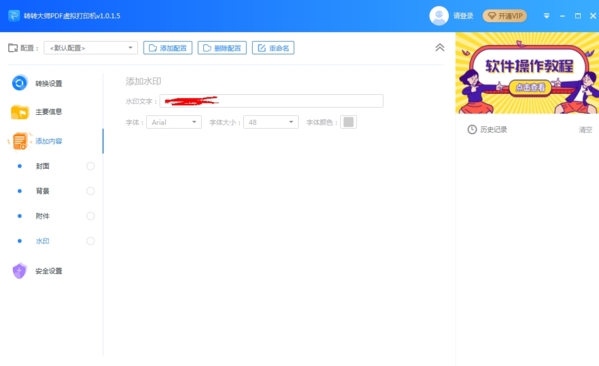Image resolution: width=599 pixels, height=366 pixels.
Task: Click the 历史记录 clock icon
Action: [472, 130]
